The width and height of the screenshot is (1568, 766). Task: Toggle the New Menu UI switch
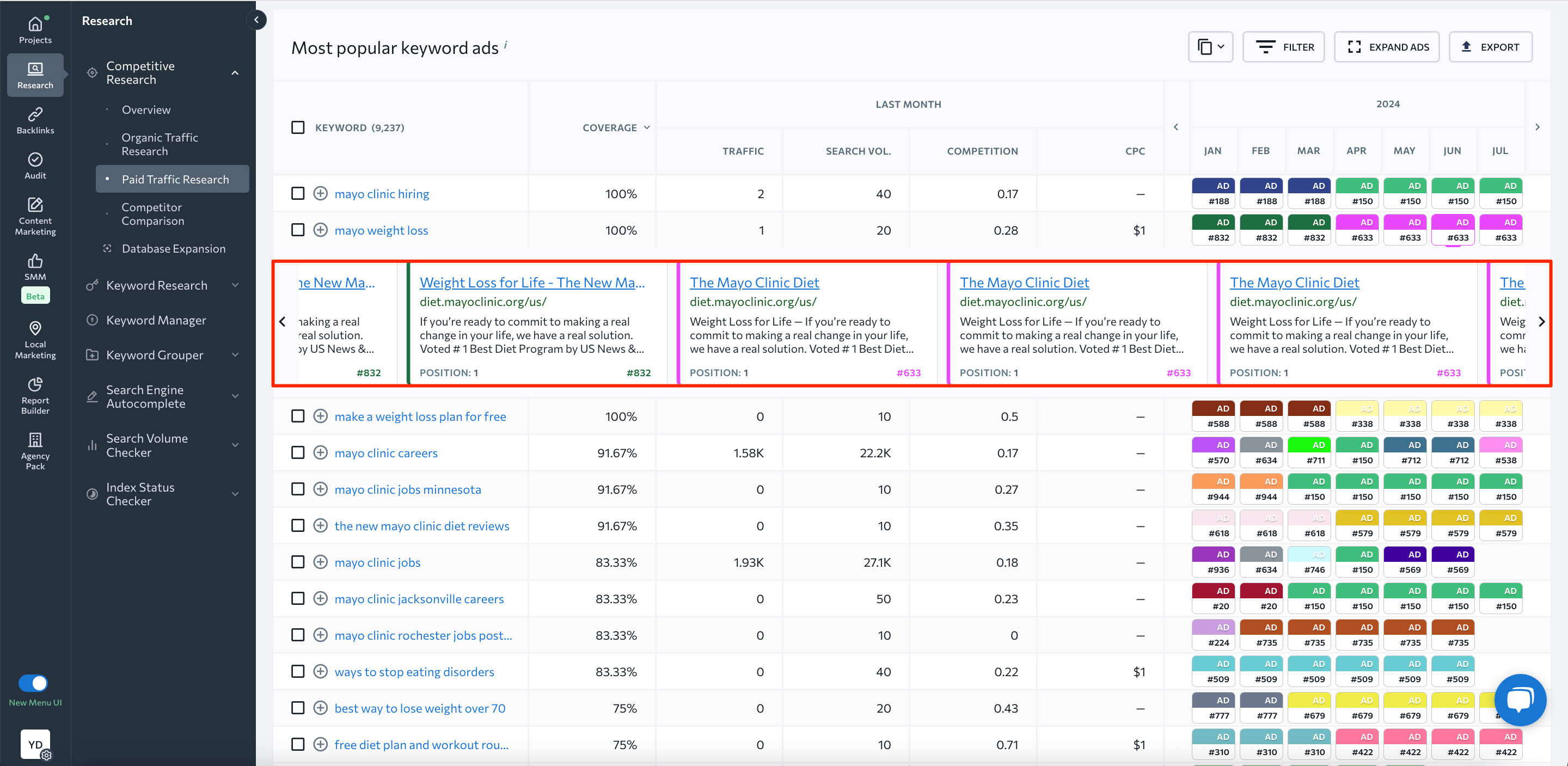click(x=33, y=683)
